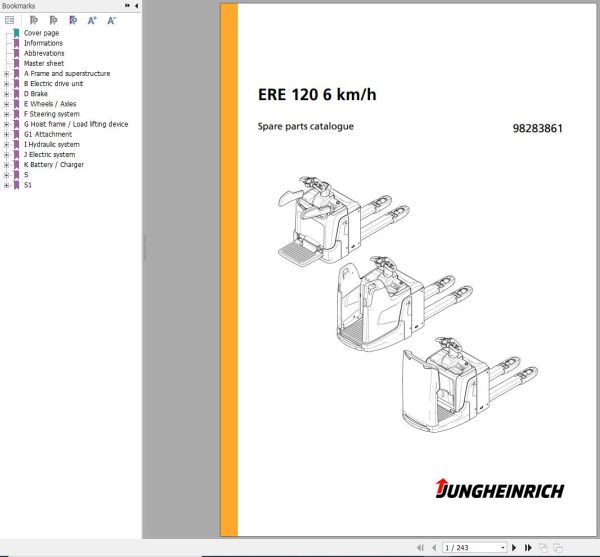Expand the E Wheels / Axles bookmark
The height and width of the screenshot is (557, 600).
tap(6, 104)
